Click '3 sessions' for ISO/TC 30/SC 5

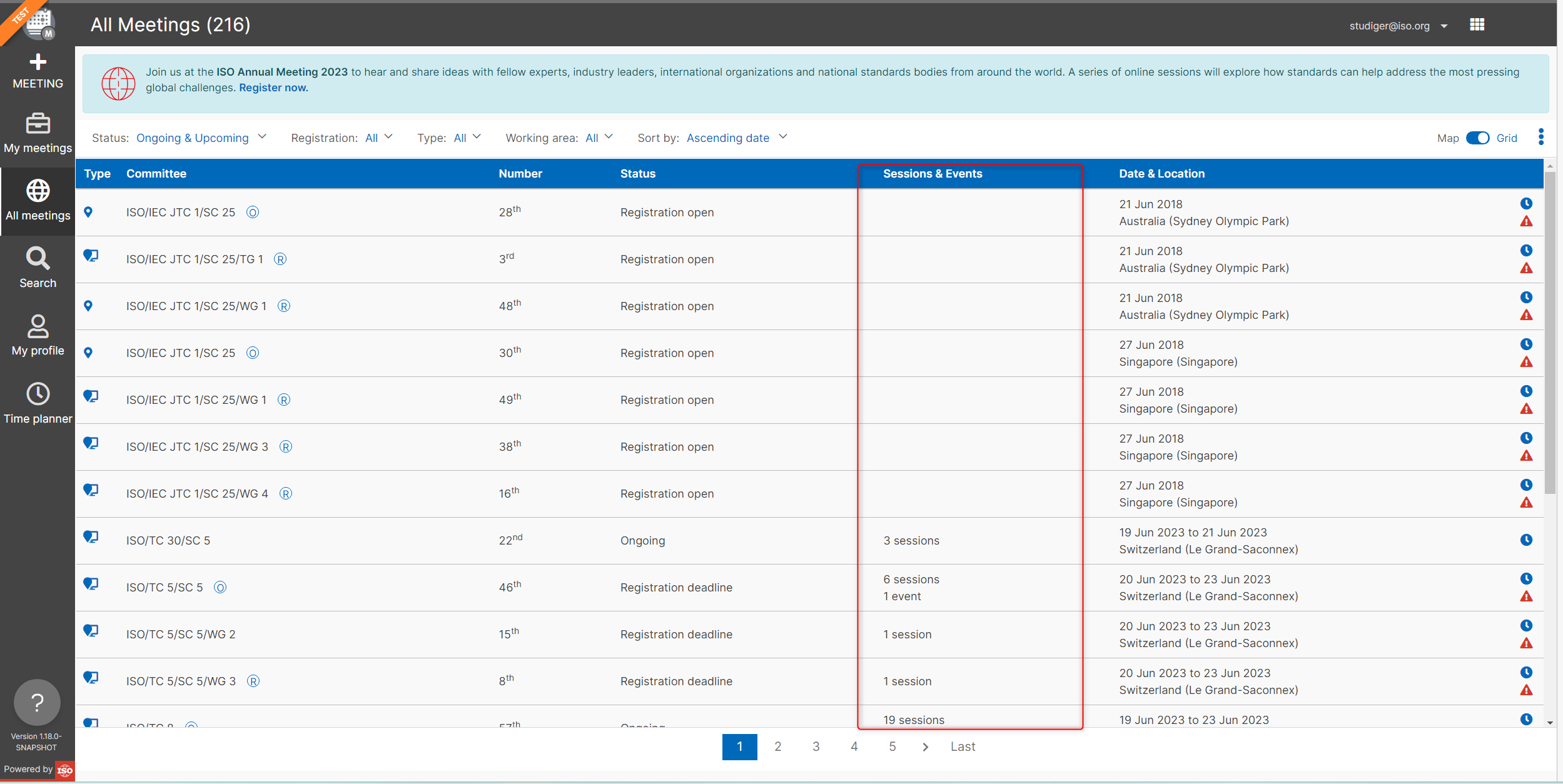point(911,541)
